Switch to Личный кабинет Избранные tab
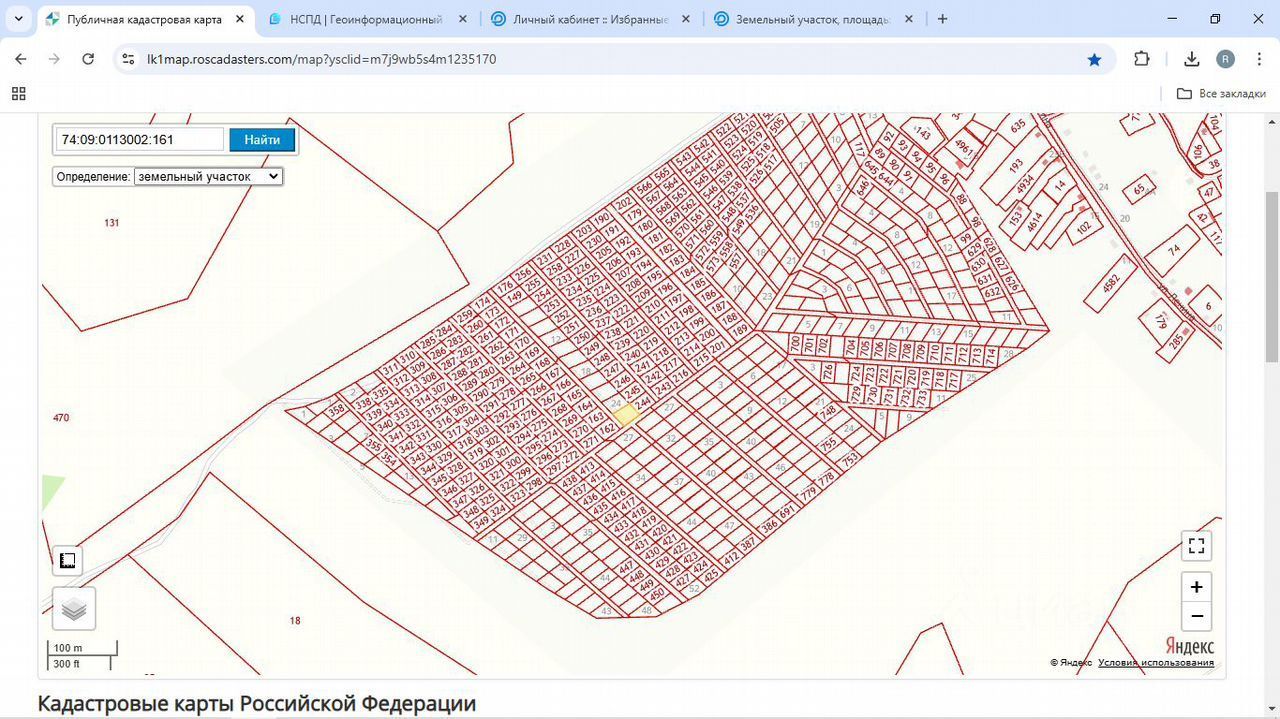The image size is (1280, 719). (x=590, y=19)
